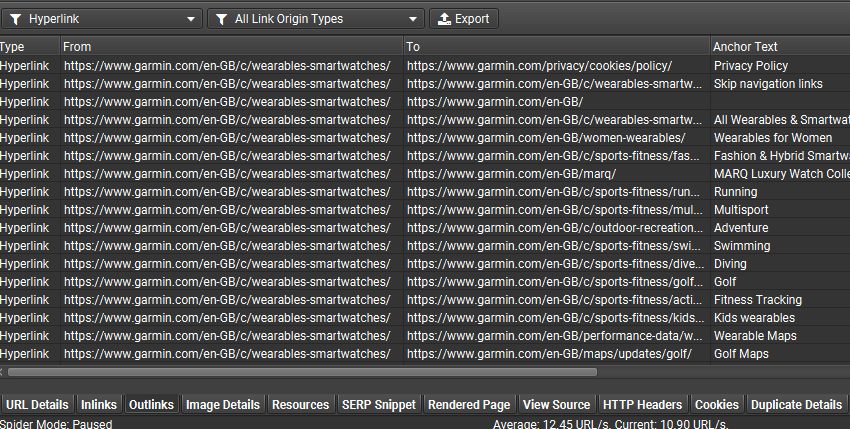Click the Spider Mode: Paused status text
The height and width of the screenshot is (429, 850).
point(56,424)
